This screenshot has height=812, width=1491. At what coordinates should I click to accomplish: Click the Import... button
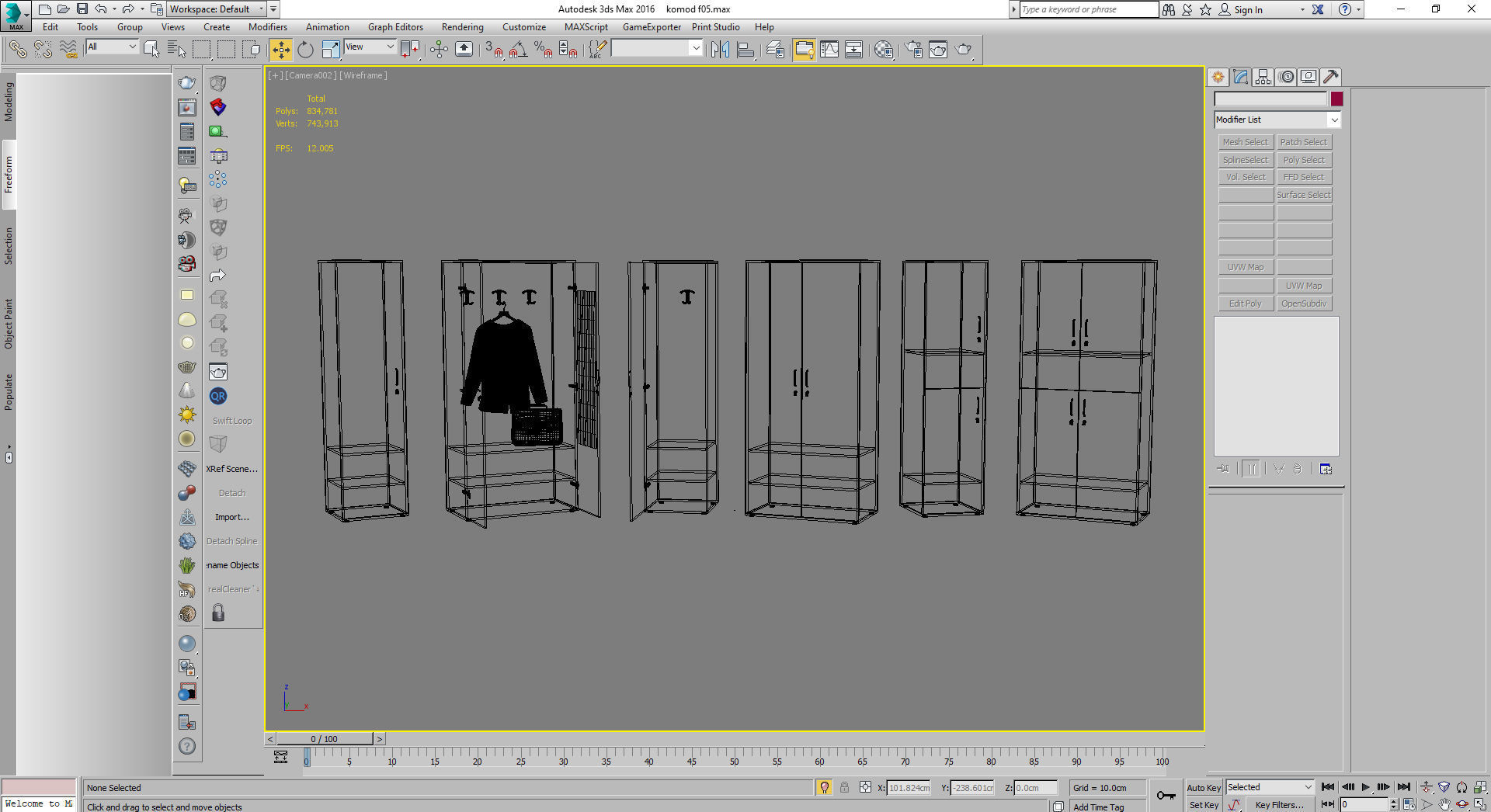coord(232,517)
